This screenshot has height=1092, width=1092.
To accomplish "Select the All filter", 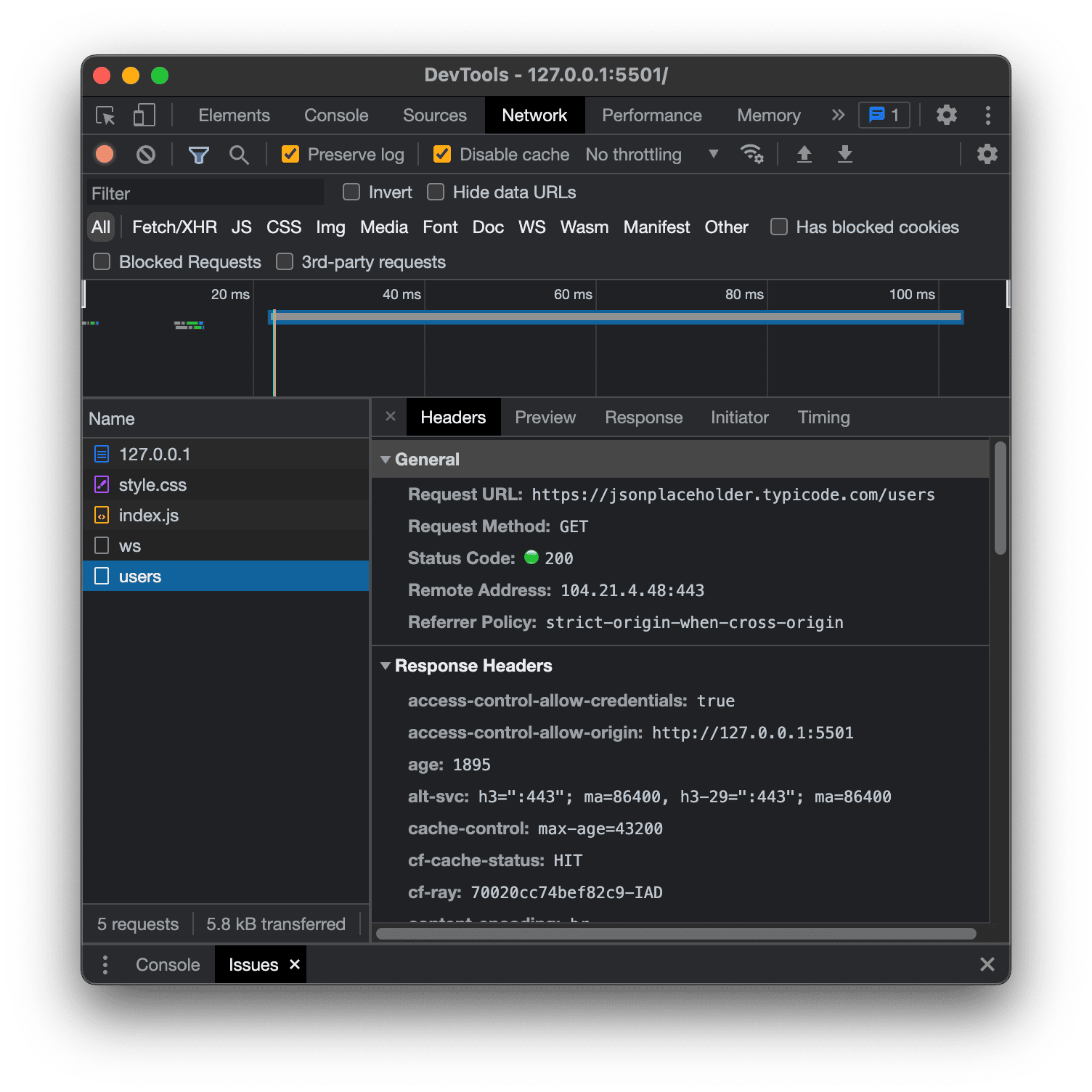I will click(101, 227).
